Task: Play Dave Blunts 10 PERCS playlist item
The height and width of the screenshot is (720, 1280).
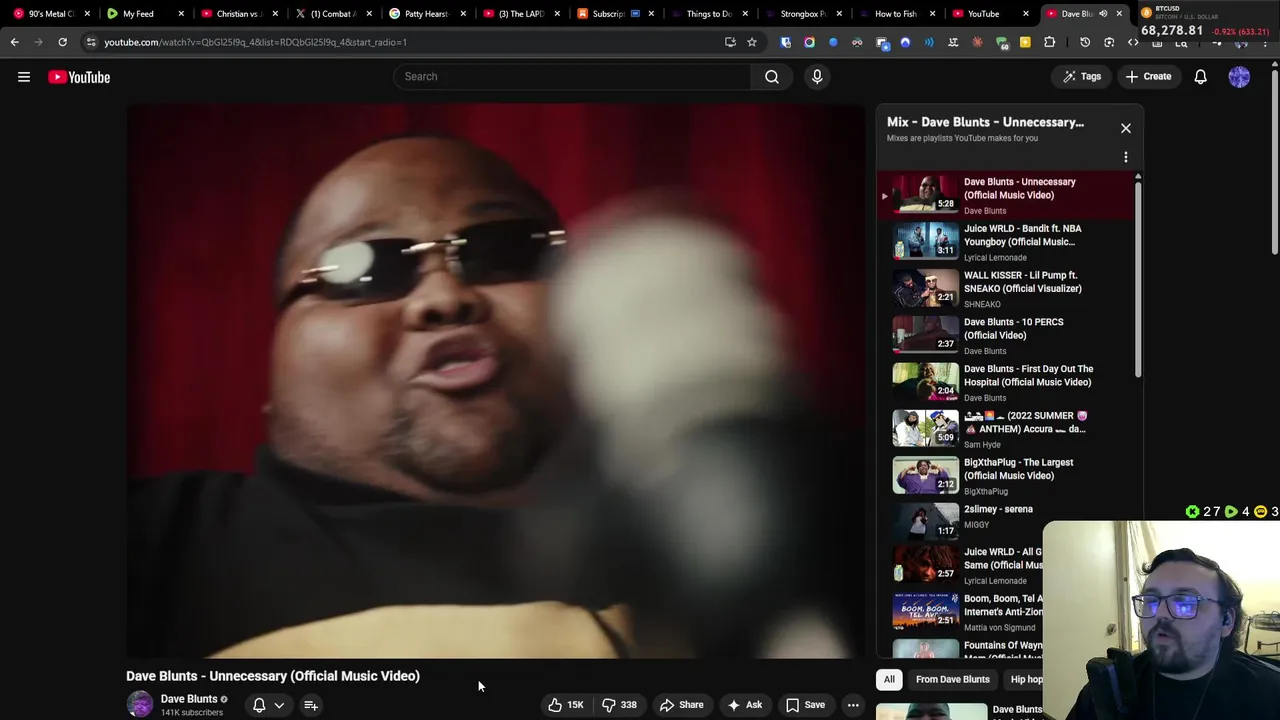Action: [x=1007, y=336]
